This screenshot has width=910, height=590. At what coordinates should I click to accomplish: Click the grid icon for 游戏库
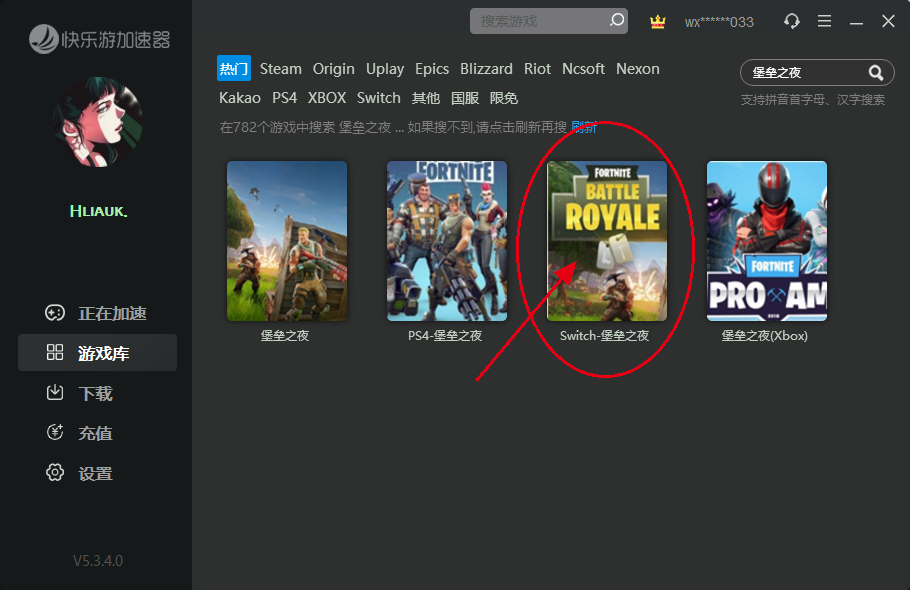(x=55, y=352)
